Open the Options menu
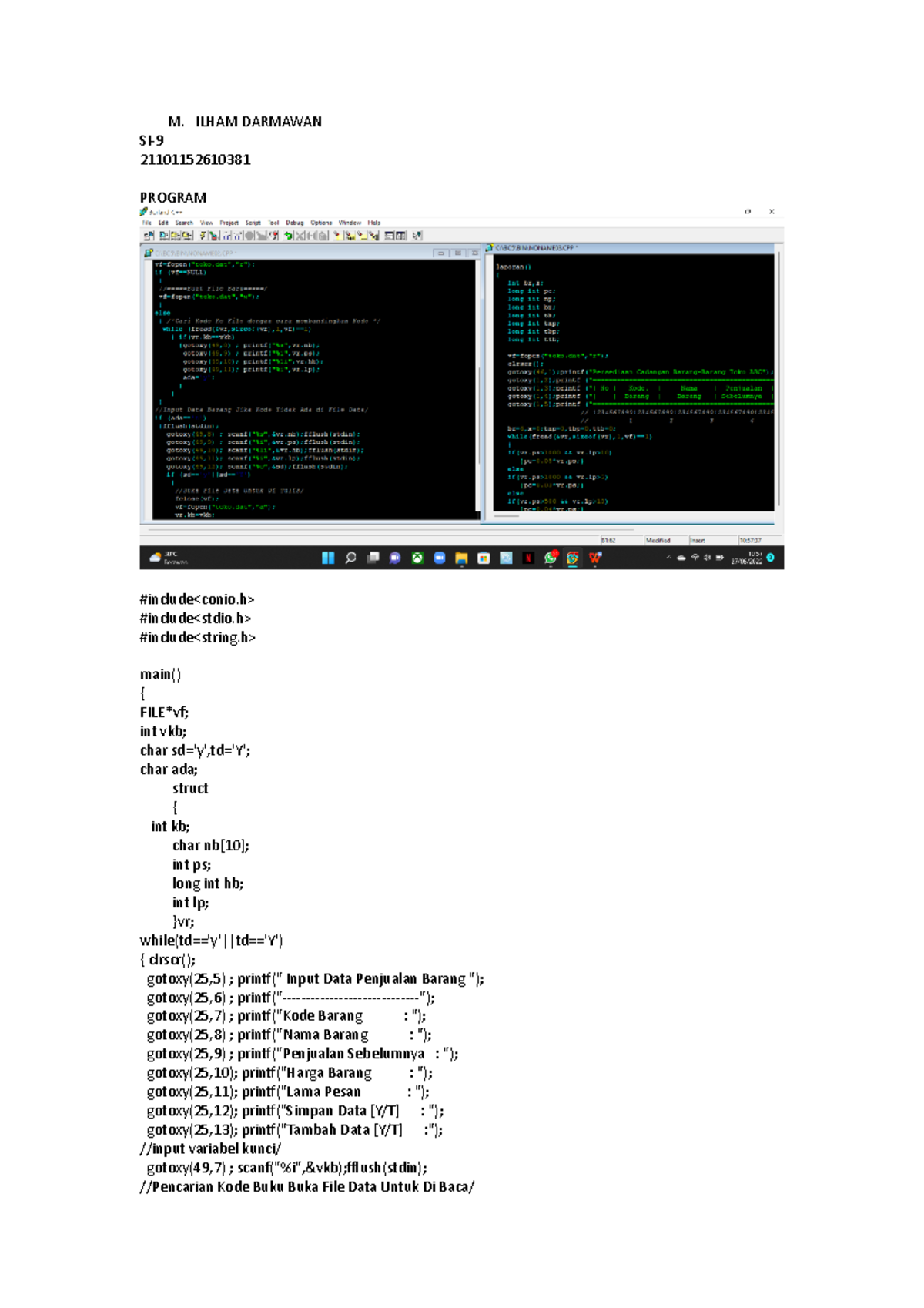The height and width of the screenshot is (1308, 924). 321,223
